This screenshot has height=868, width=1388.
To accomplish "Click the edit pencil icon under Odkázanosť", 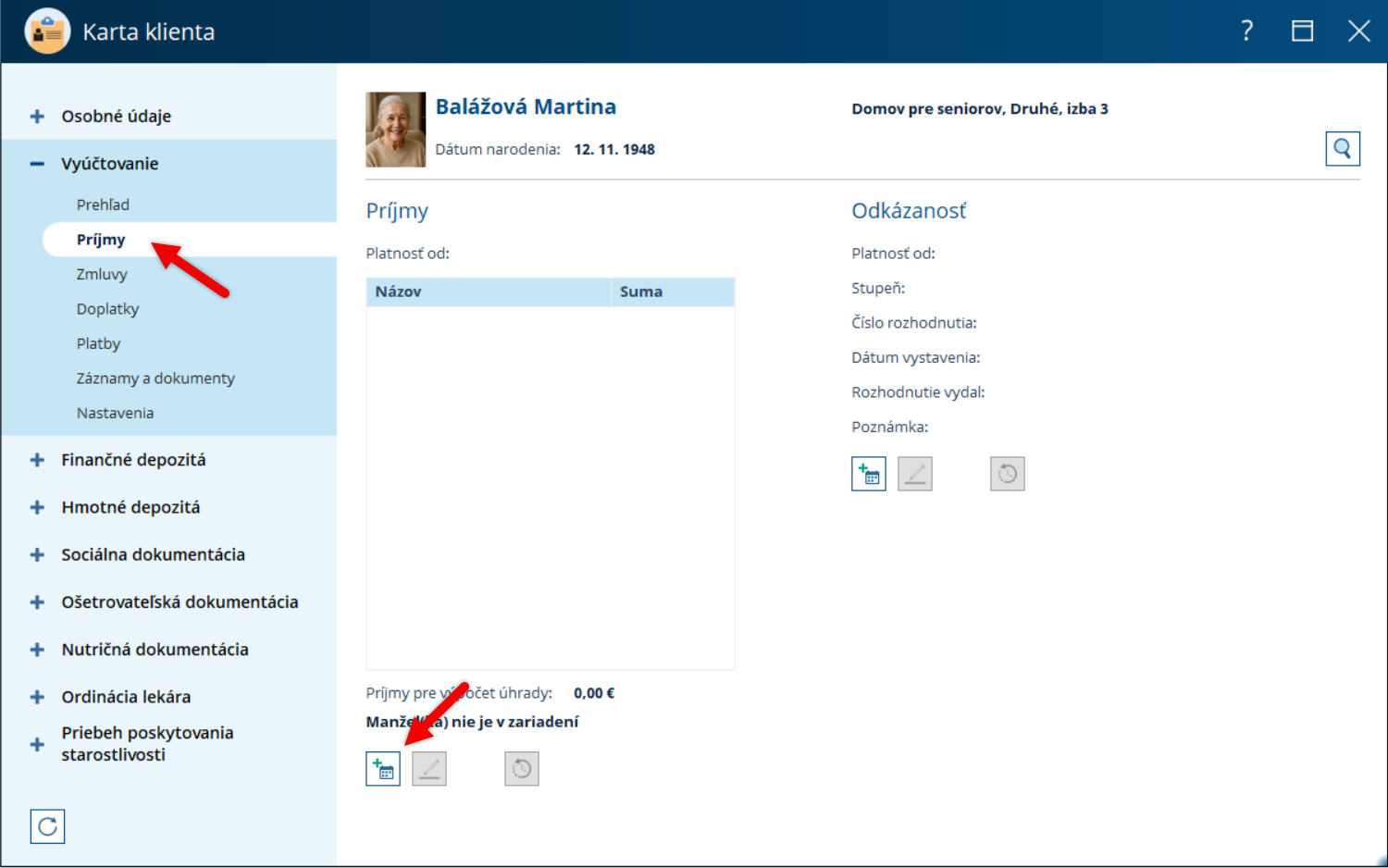I will (915, 474).
